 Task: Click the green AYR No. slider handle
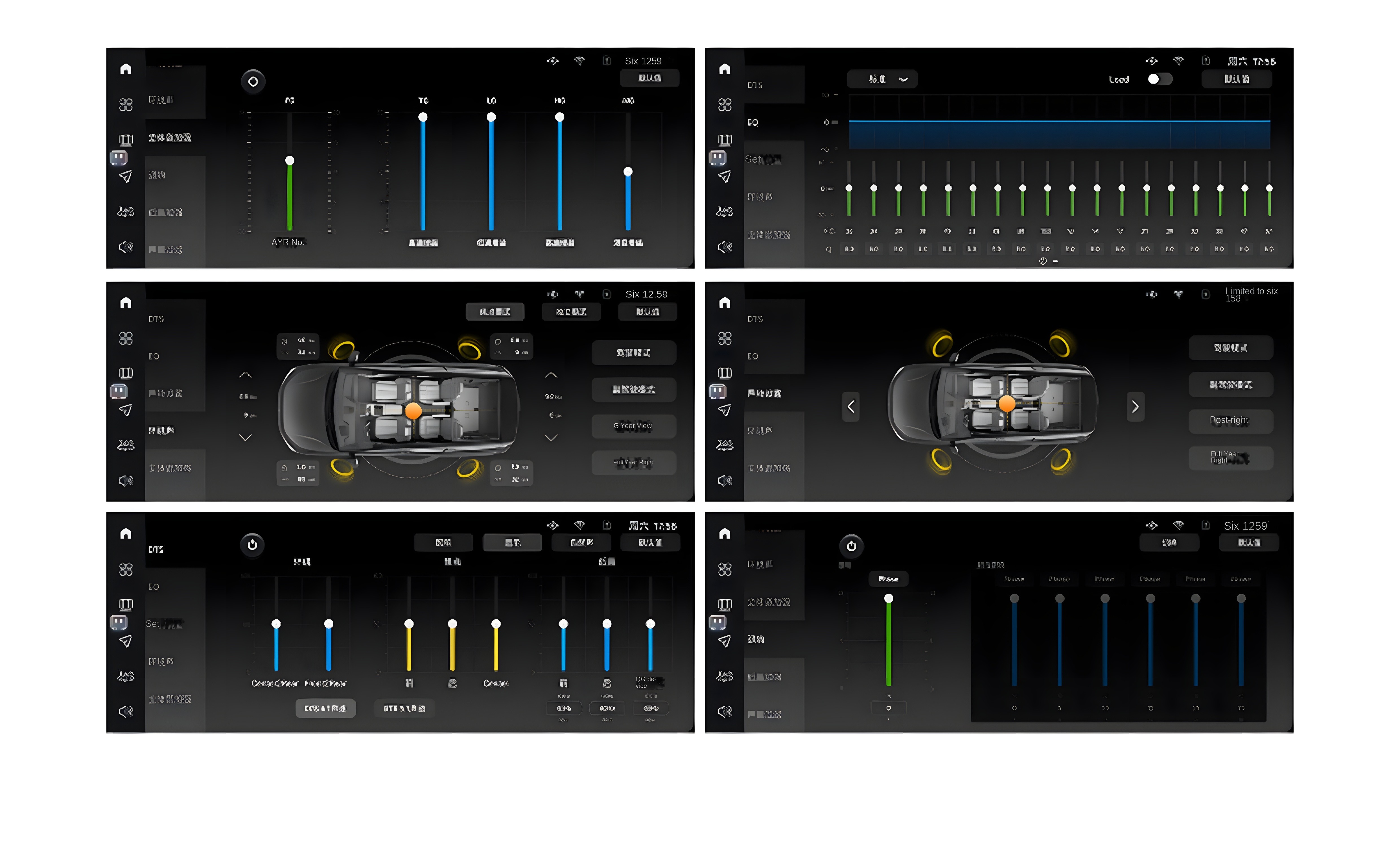tap(290, 161)
